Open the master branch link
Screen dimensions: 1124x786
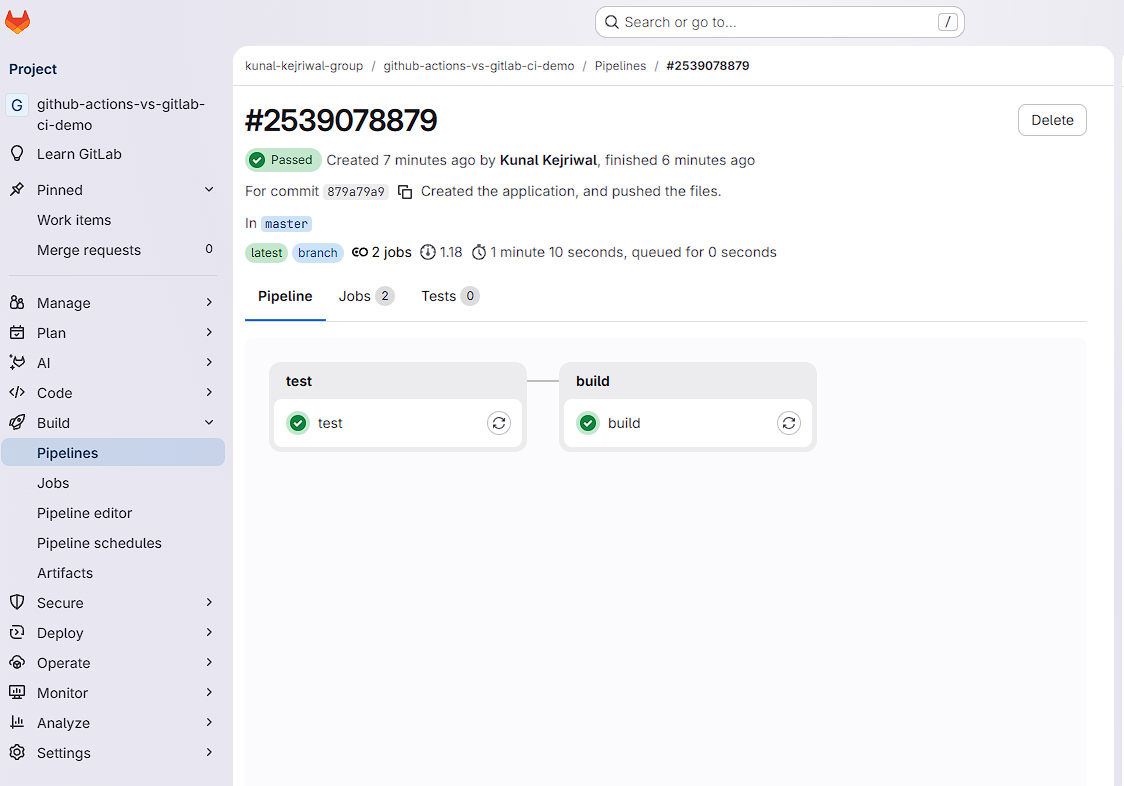click(x=286, y=224)
